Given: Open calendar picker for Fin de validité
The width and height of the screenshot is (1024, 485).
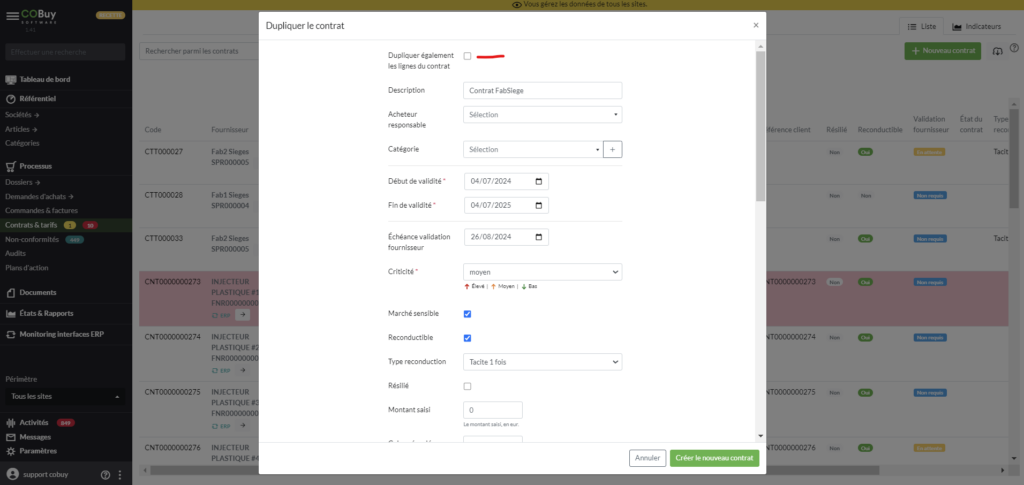Looking at the screenshot, I should [x=539, y=205].
